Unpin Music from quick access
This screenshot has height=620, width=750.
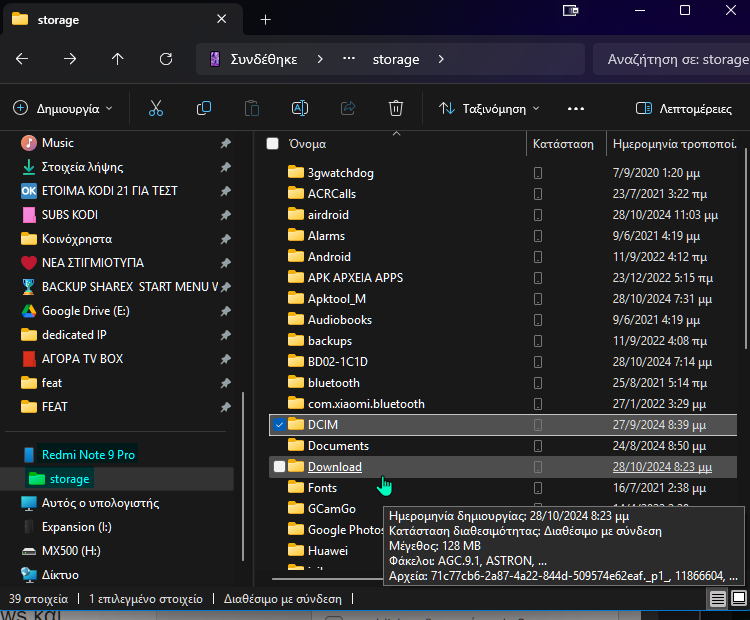[x=226, y=143]
